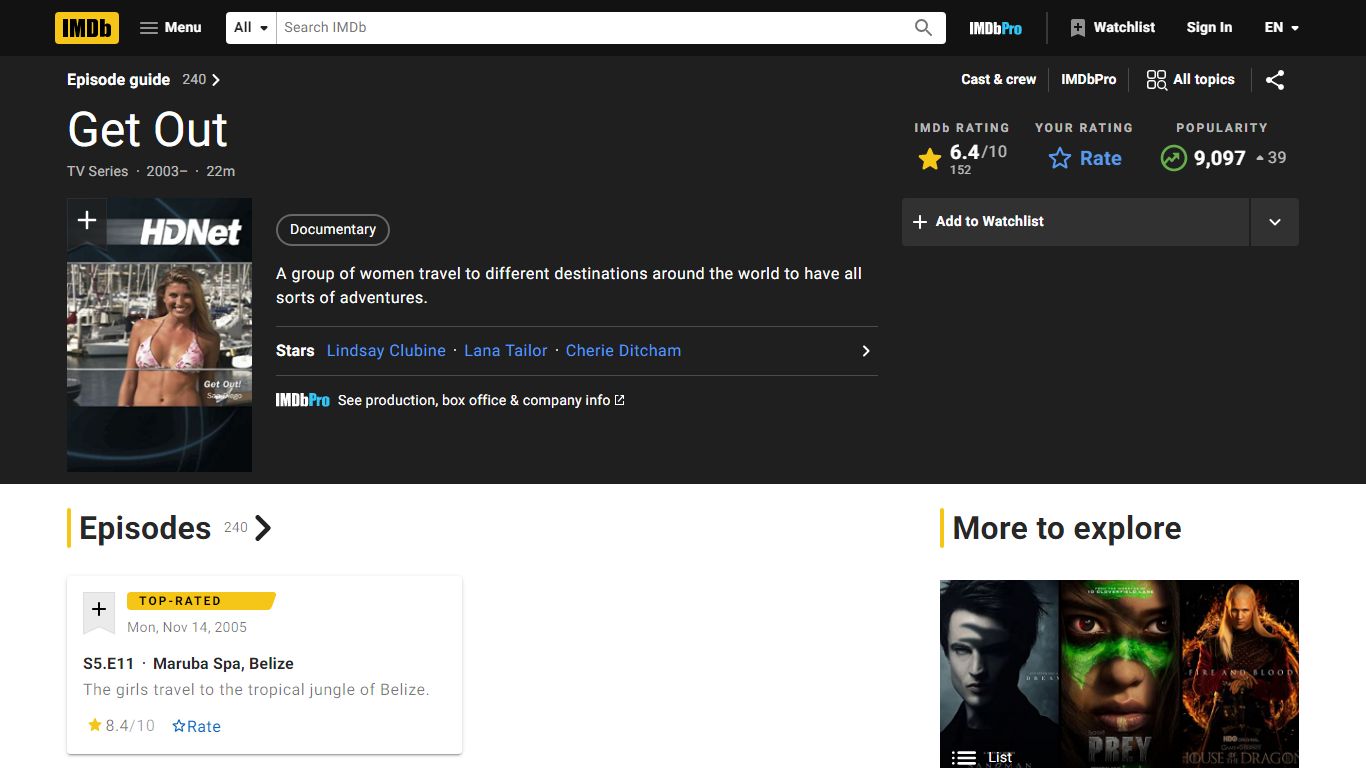Open episode S5.E11 Maruba Spa, Belize
The image size is (1366, 768).
[x=188, y=664]
